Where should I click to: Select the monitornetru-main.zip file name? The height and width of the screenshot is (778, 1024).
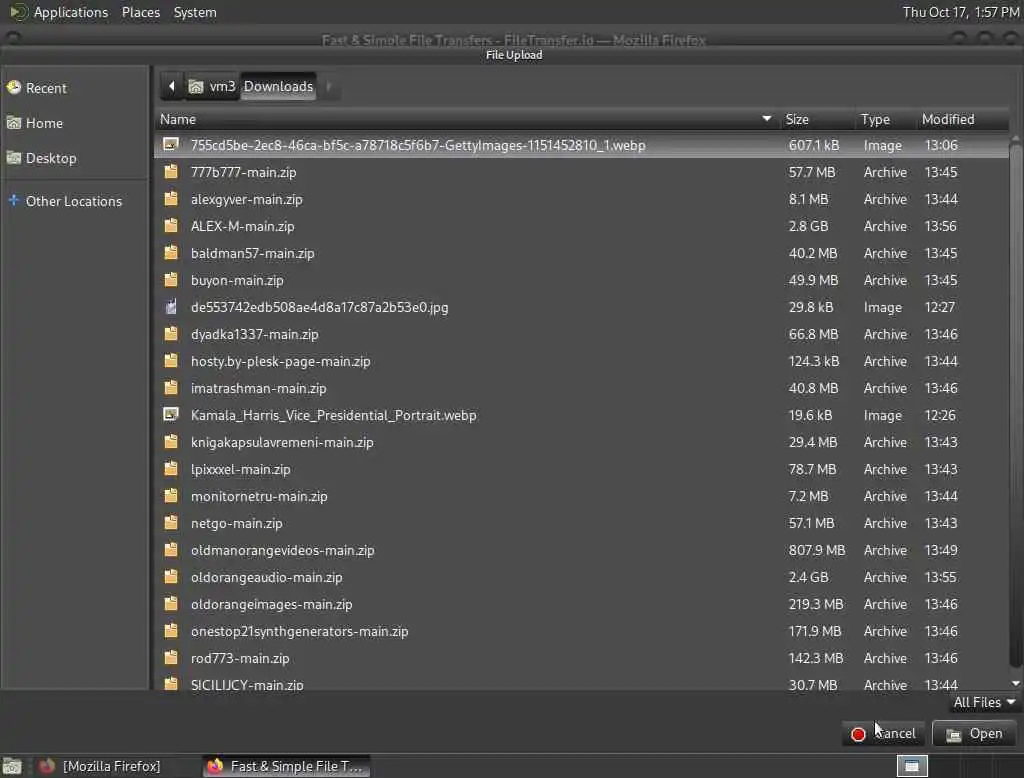tap(259, 496)
